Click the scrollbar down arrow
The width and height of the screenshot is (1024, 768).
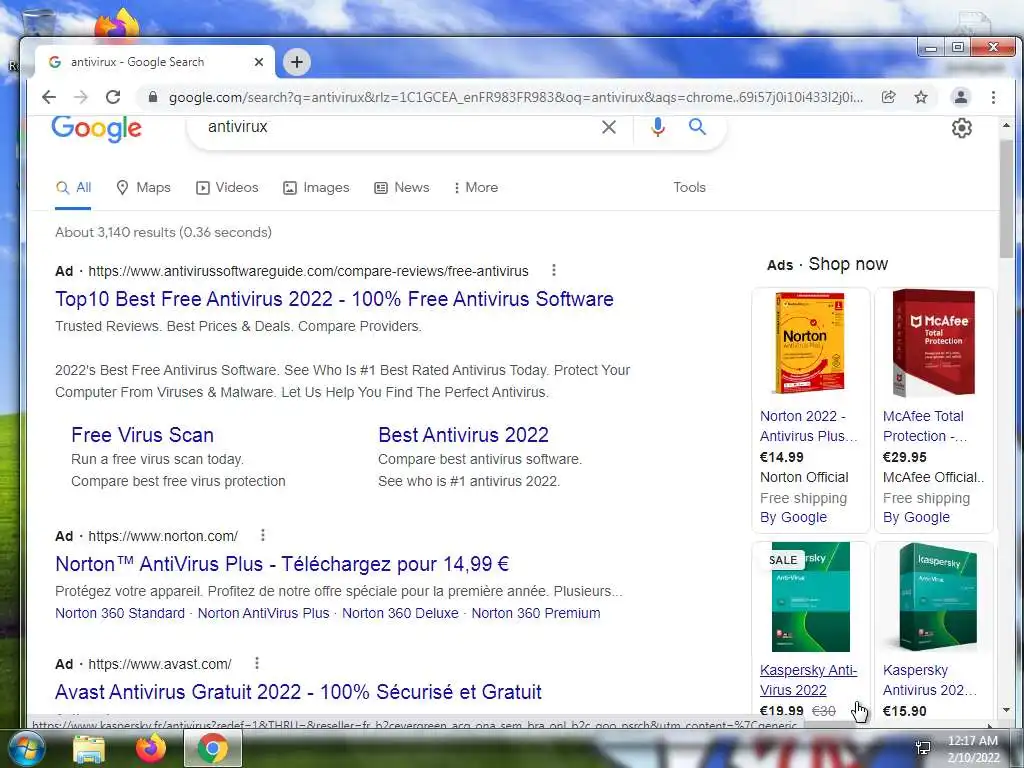(1006, 709)
